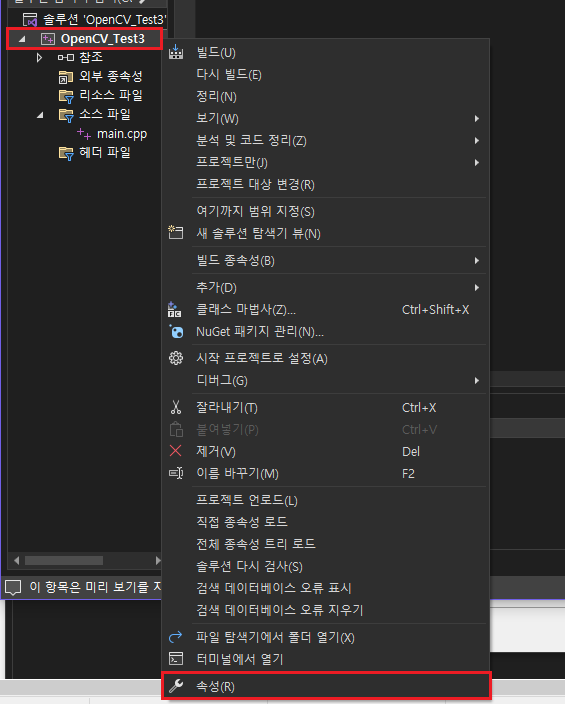Screen dimensions: 565x704
Task: Click the 외부 종속성 folder icon
Action: tap(66, 77)
